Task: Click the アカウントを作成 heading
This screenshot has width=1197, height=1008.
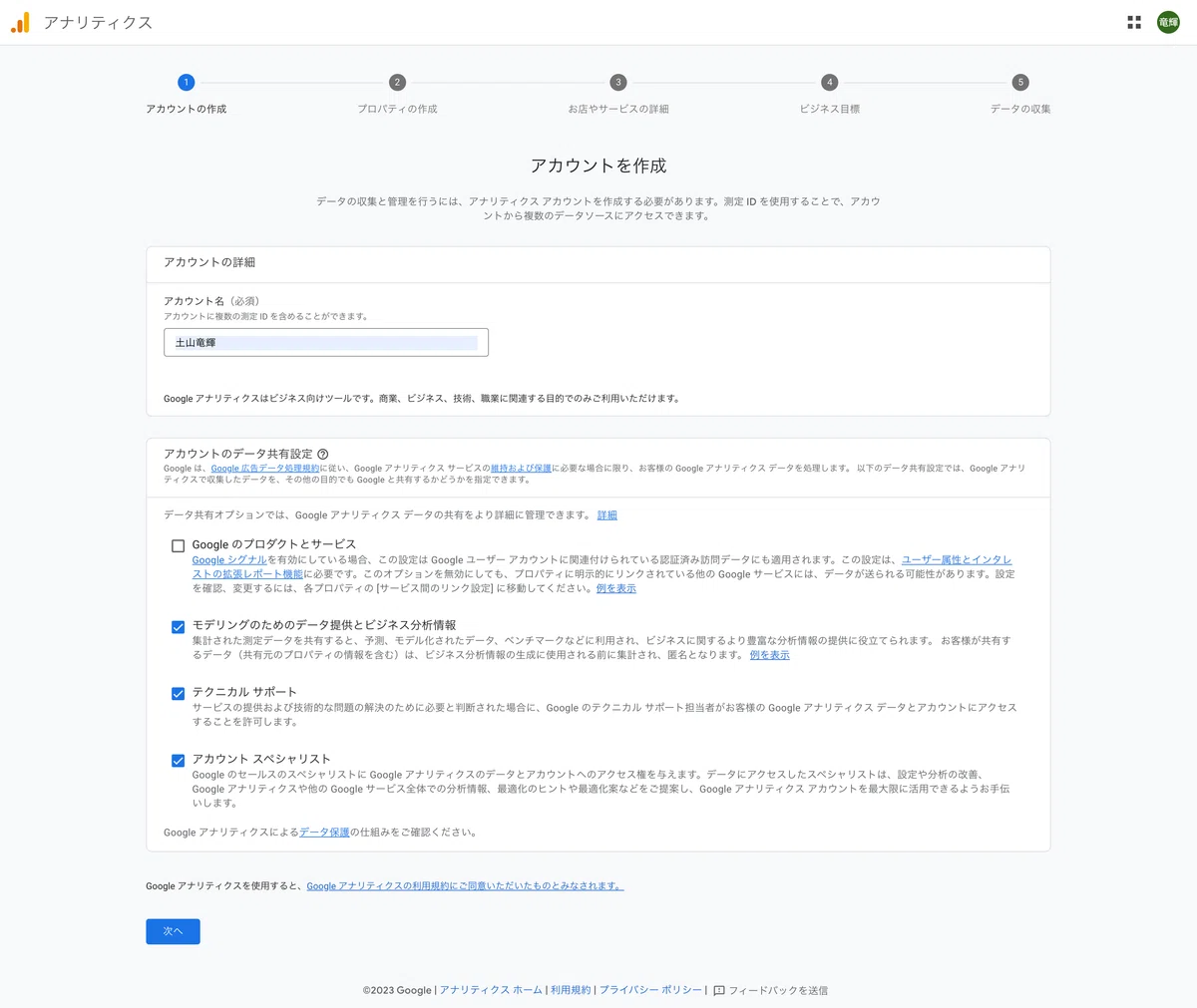Action: tap(598, 166)
